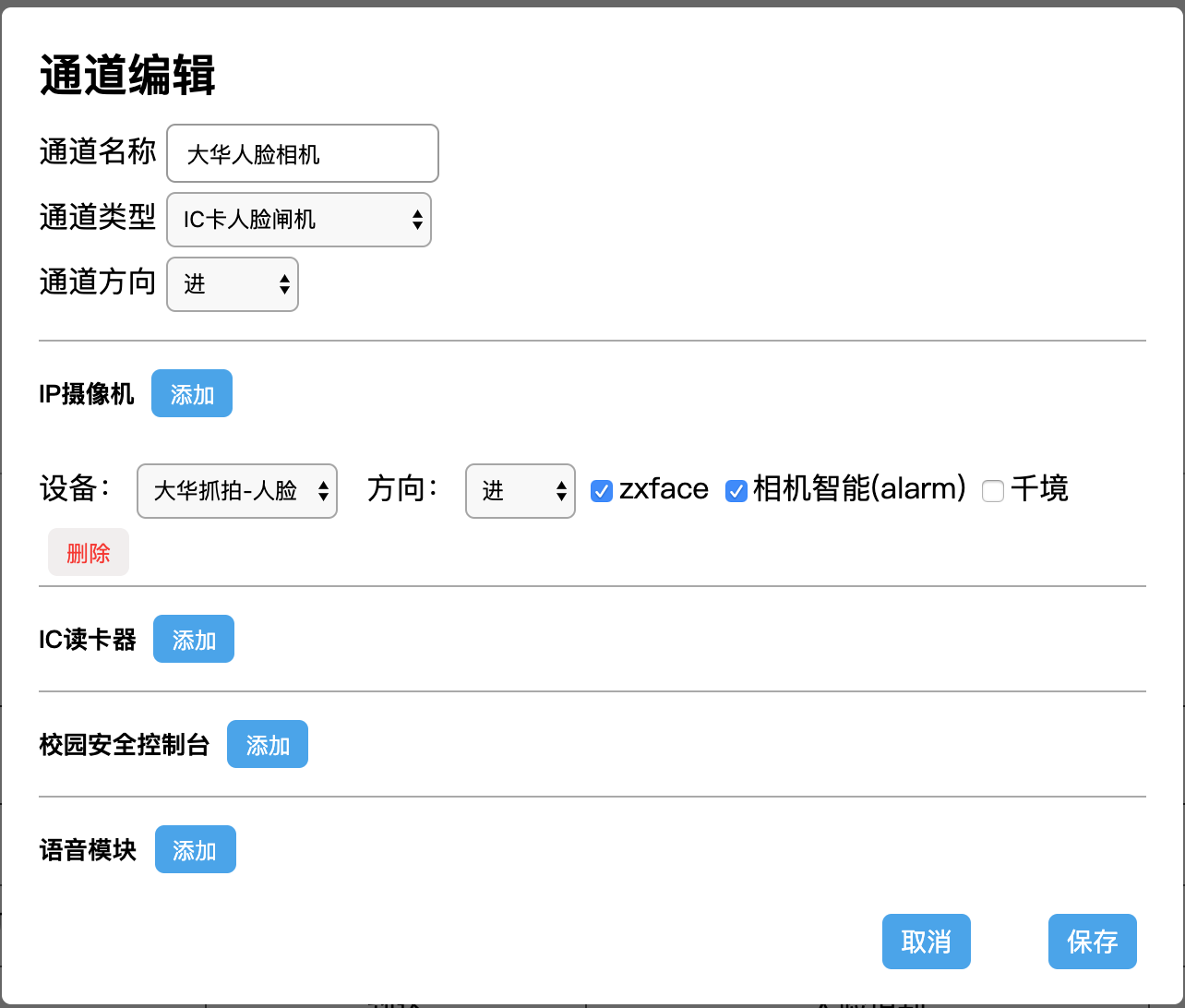The height and width of the screenshot is (1008, 1185).
Task: Click the IP摄像机 section label
Action: (87, 394)
